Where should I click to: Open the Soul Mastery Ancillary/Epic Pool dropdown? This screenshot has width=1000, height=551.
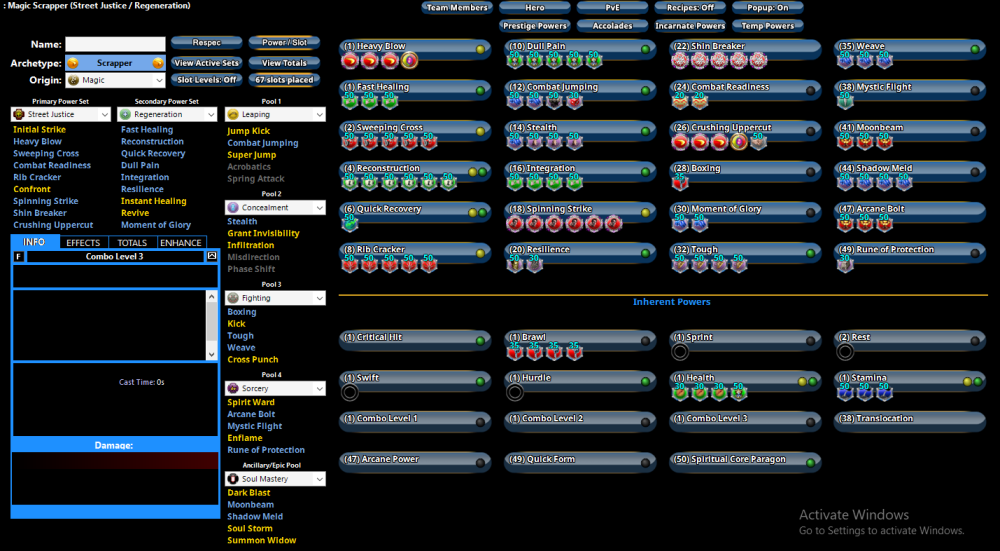pyautogui.click(x=275, y=479)
